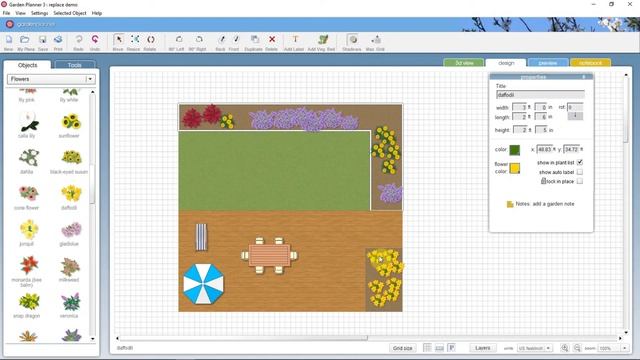
Task: Pick the daffodil object in list
Action: [71, 193]
